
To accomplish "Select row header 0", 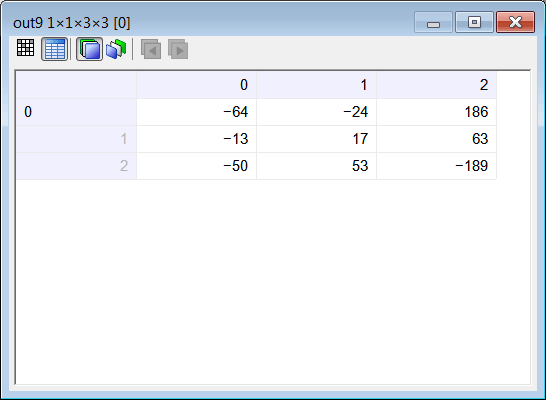I will point(76,112).
